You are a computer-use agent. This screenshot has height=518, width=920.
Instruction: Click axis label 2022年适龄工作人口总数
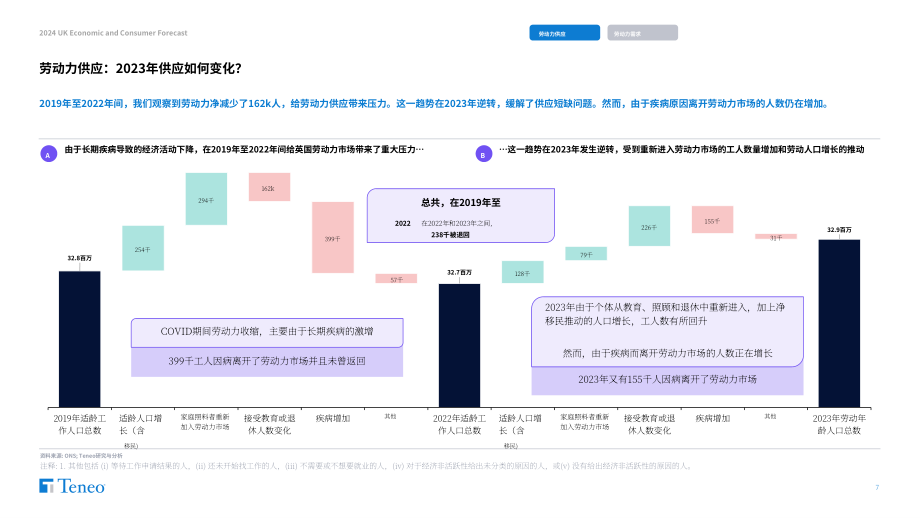pyautogui.click(x=459, y=424)
